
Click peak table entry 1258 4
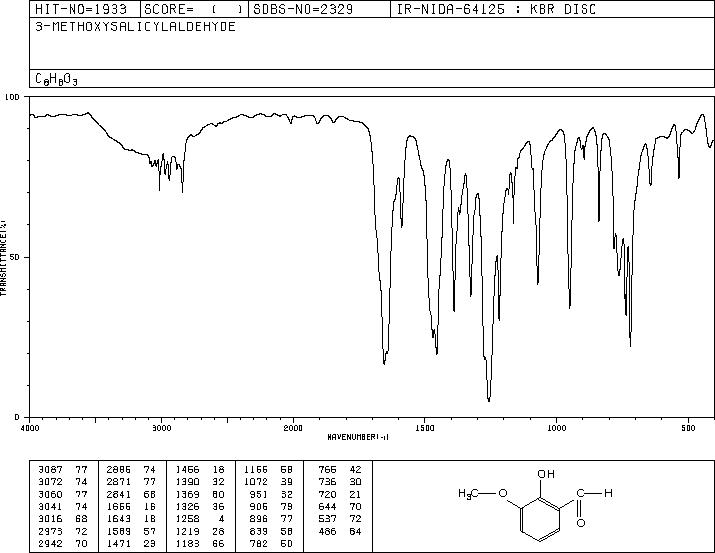(x=200, y=519)
